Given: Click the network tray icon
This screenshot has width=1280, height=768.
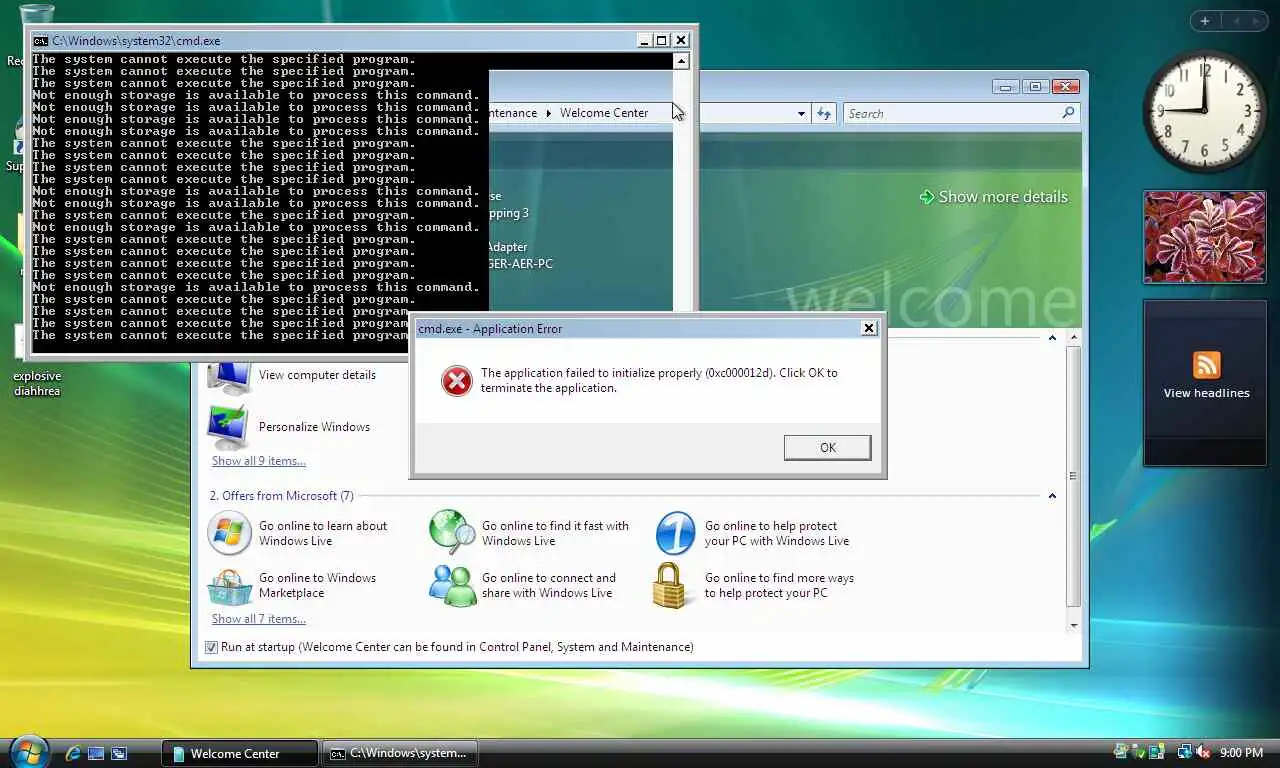Looking at the screenshot, I should coord(1185,752).
